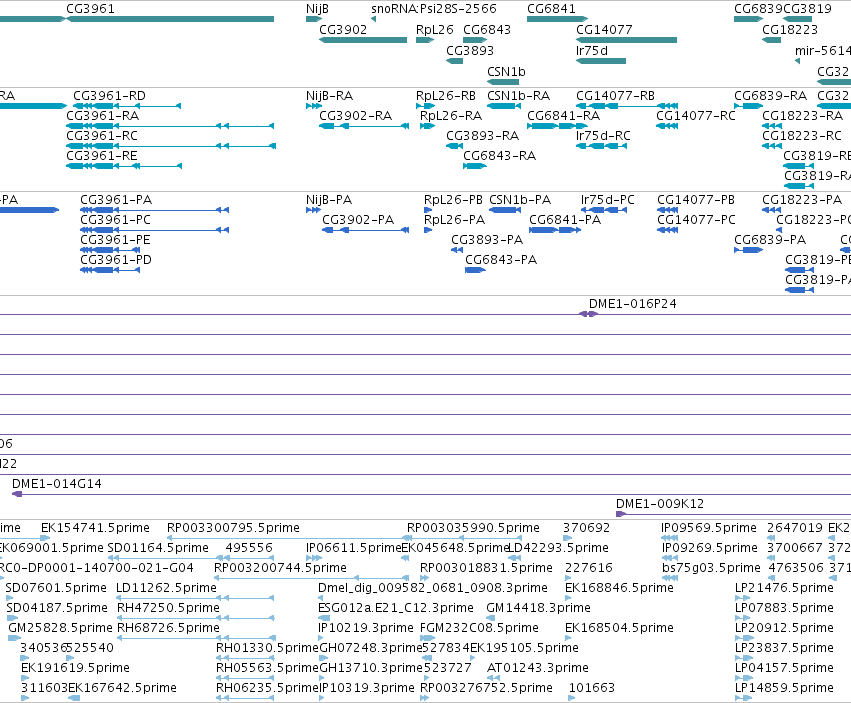
Task: Click the RH06235.5prime EST label
Action: (x=266, y=688)
